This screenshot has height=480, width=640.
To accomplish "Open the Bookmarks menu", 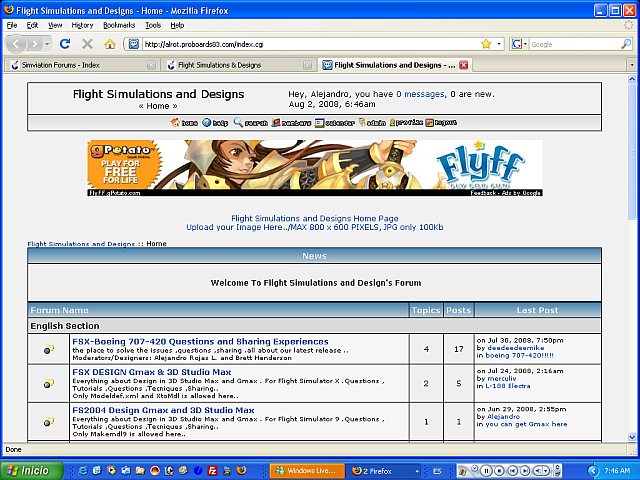I will coord(119,25).
